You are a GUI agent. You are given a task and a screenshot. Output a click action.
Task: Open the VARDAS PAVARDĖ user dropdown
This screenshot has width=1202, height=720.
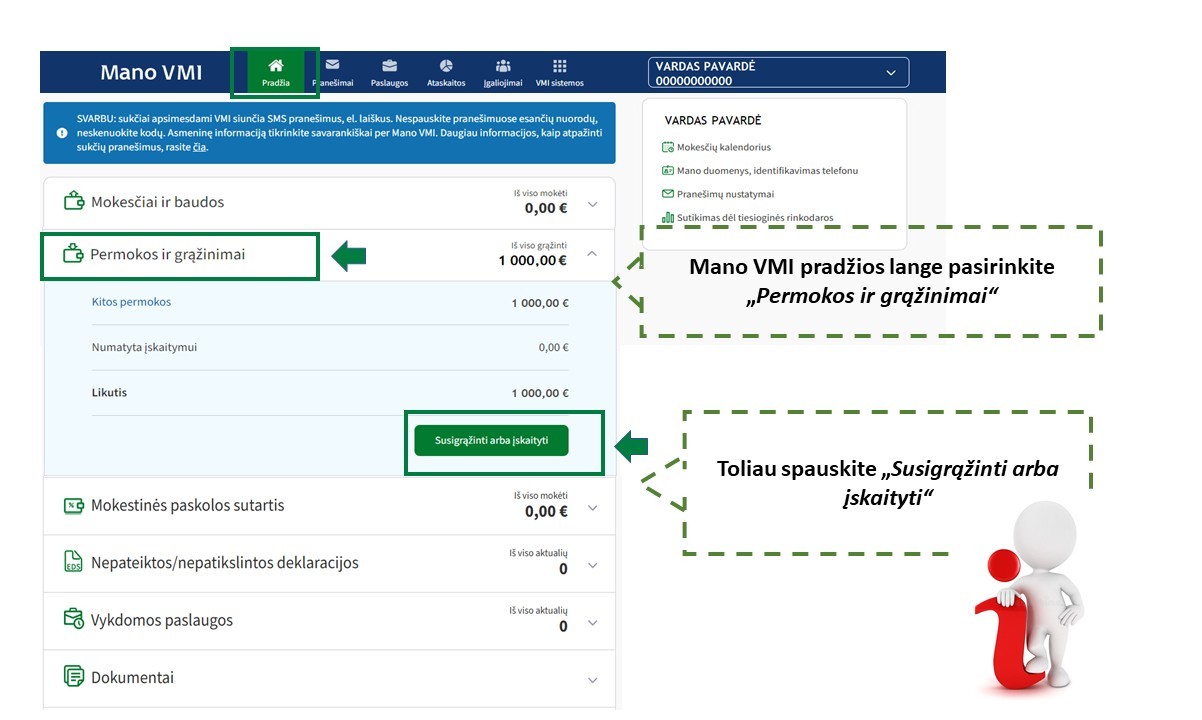coord(890,73)
